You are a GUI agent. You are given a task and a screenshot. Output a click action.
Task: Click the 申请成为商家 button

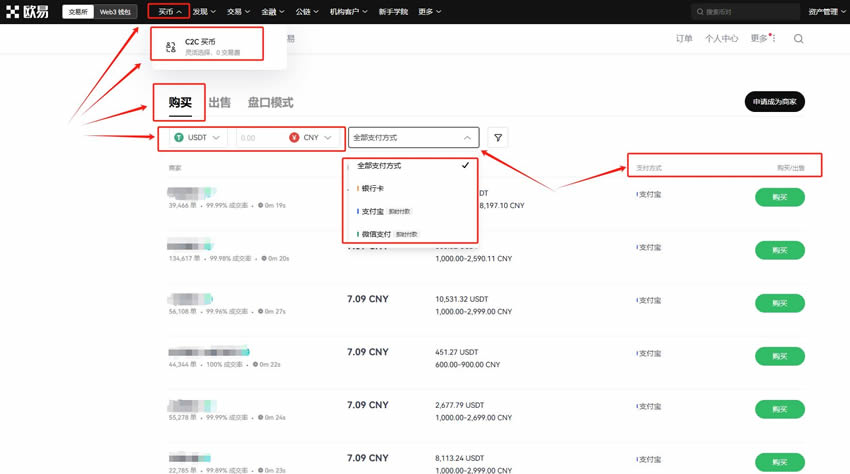(774, 102)
